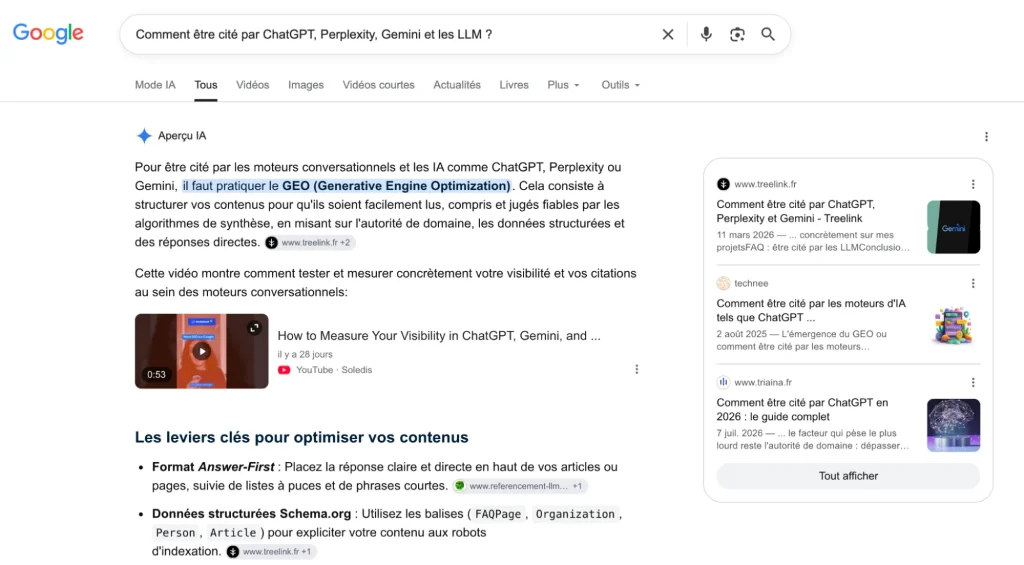The height and width of the screenshot is (565, 1024).
Task: Clear the search query with X
Action: [667, 35]
